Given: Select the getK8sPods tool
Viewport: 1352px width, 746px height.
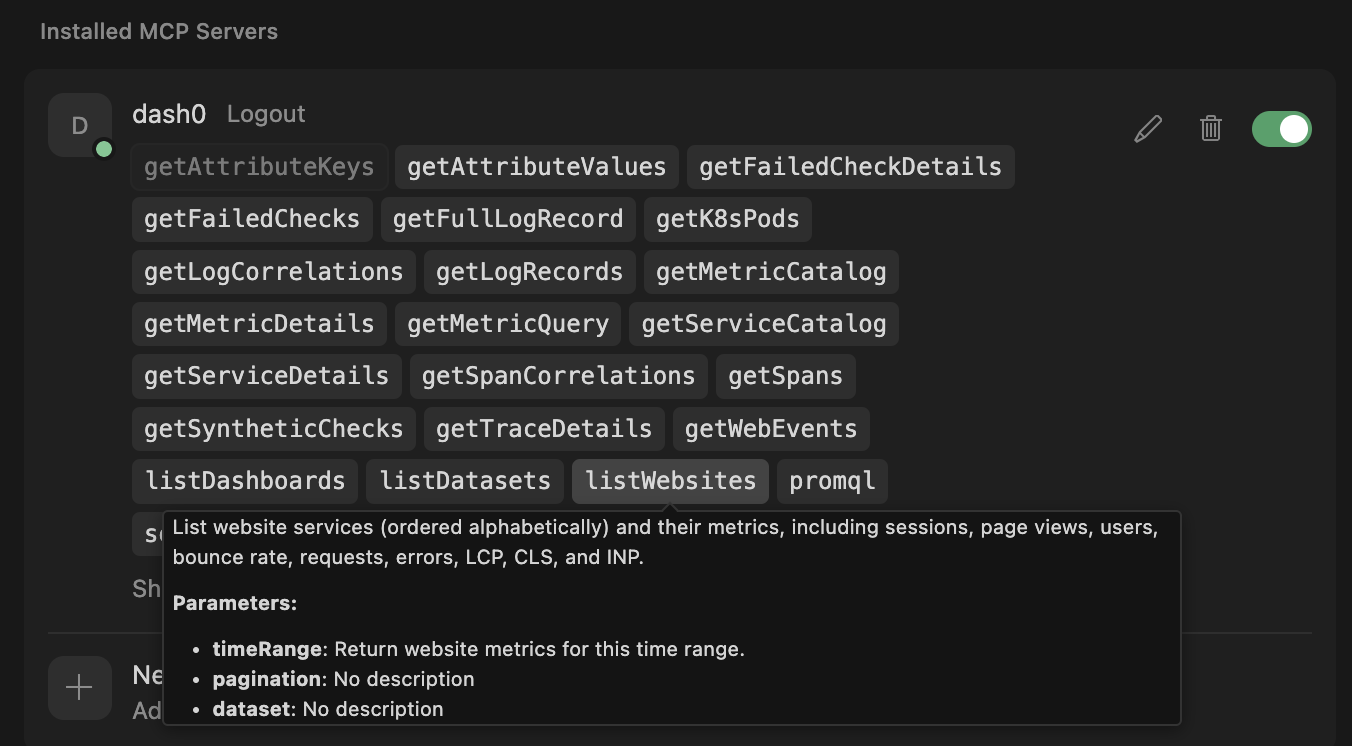Looking at the screenshot, I should tap(728, 219).
